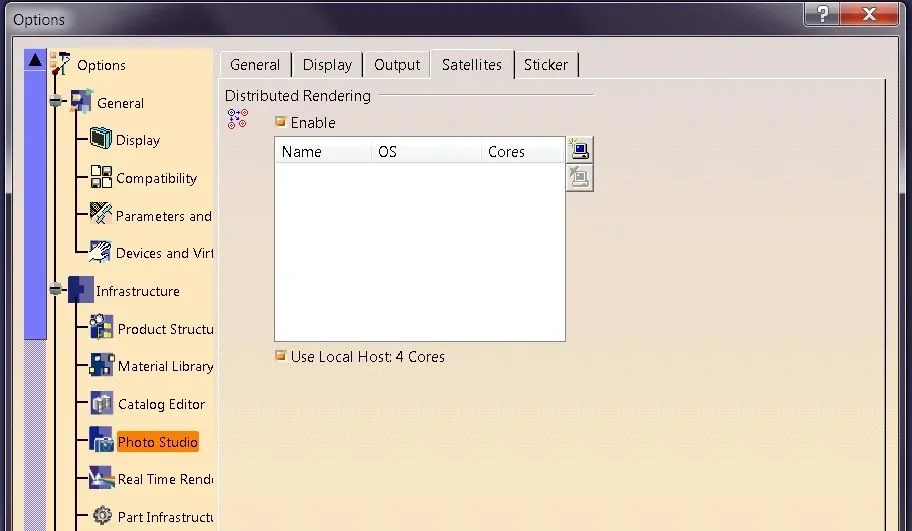
Task: Click the Part Infrastructure gear icon
Action: click(x=101, y=516)
